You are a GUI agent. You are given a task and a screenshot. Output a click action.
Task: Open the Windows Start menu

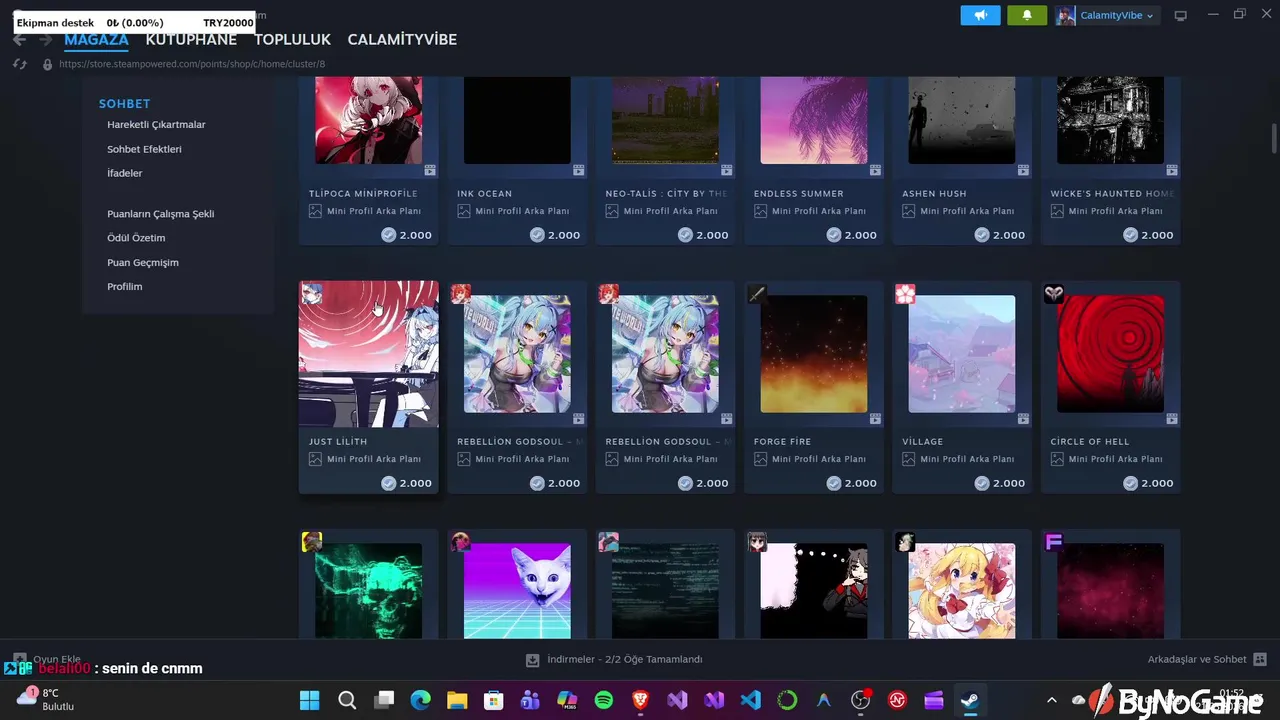(310, 700)
